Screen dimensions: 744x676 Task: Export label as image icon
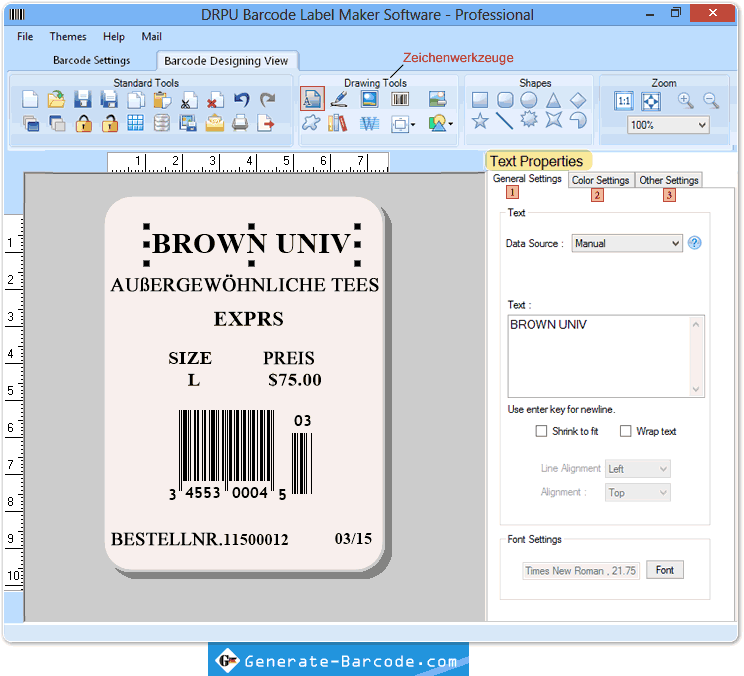[x=188, y=123]
